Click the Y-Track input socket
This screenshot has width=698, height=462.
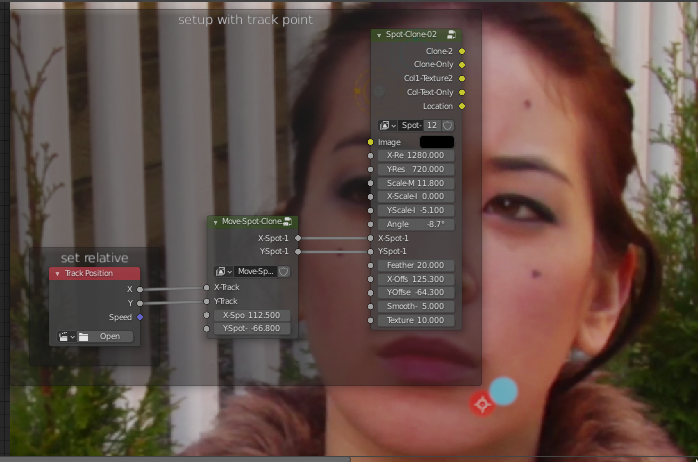click(207, 302)
